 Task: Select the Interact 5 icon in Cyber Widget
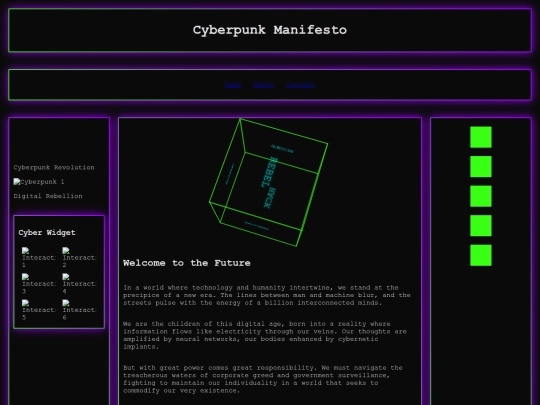[39, 310]
